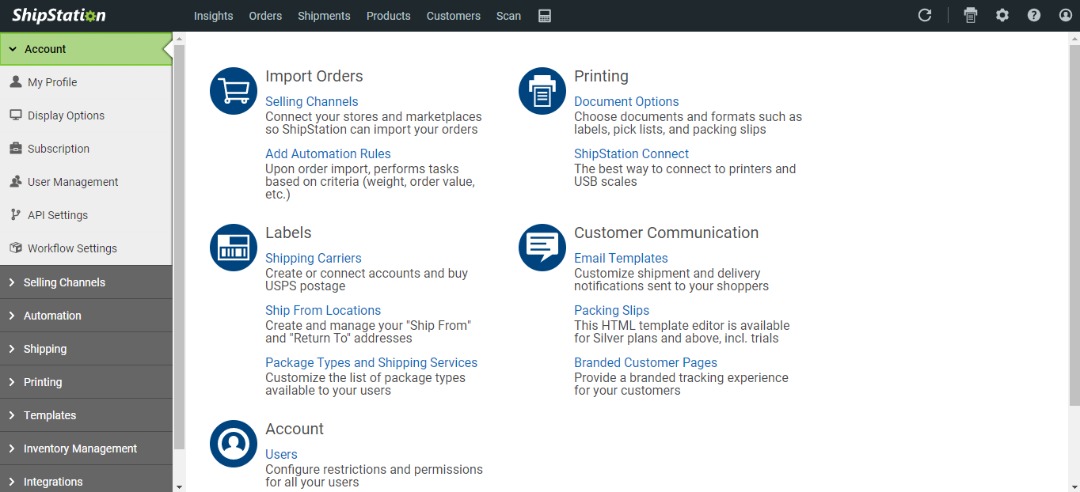Click the Branded Customer Pages link
The image size is (1080, 492).
(x=645, y=362)
